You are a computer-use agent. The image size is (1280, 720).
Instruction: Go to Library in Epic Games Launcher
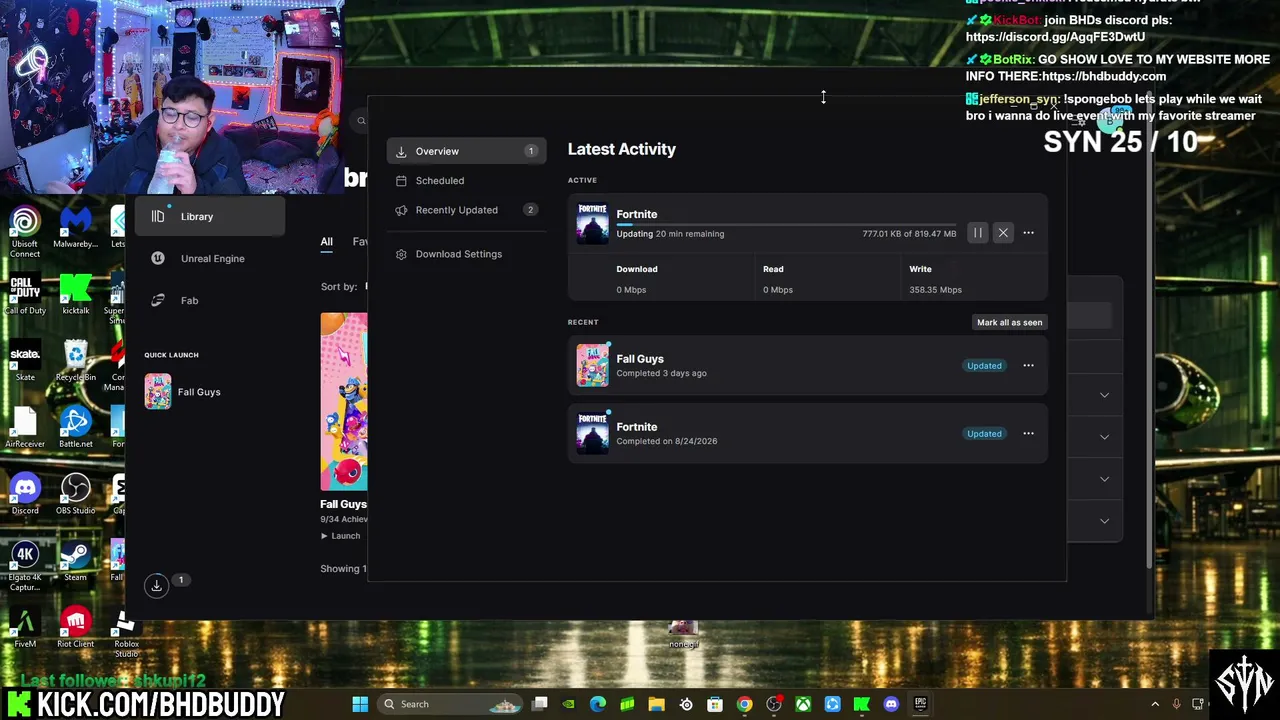coord(210,217)
